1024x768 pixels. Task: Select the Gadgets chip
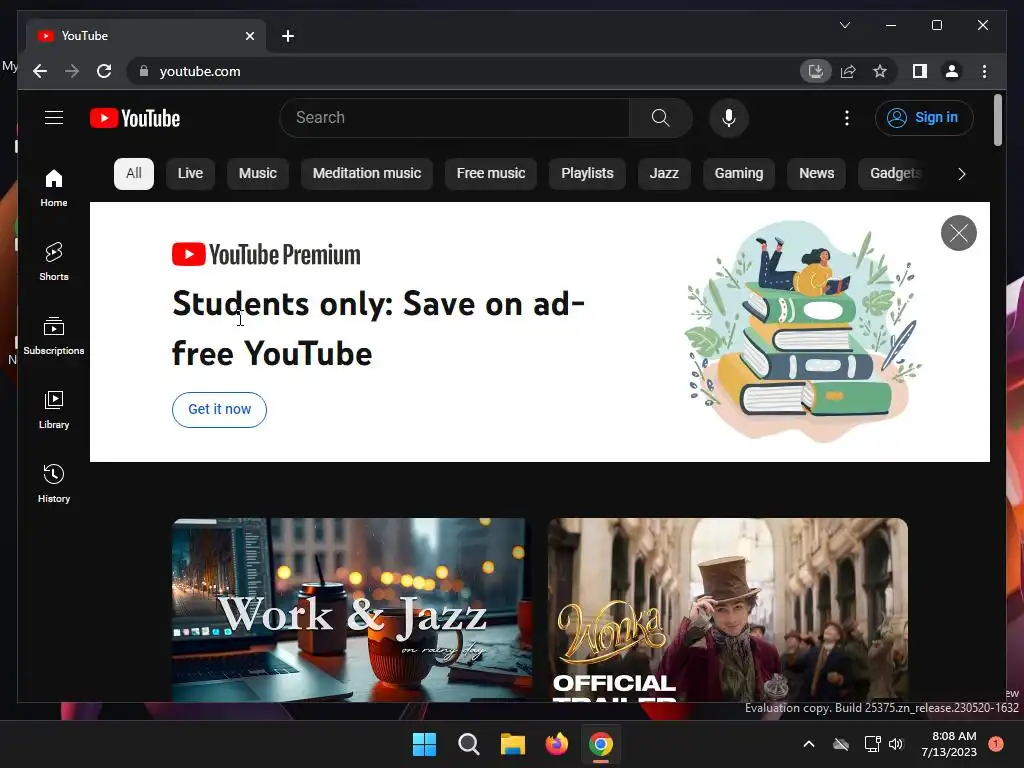(893, 174)
